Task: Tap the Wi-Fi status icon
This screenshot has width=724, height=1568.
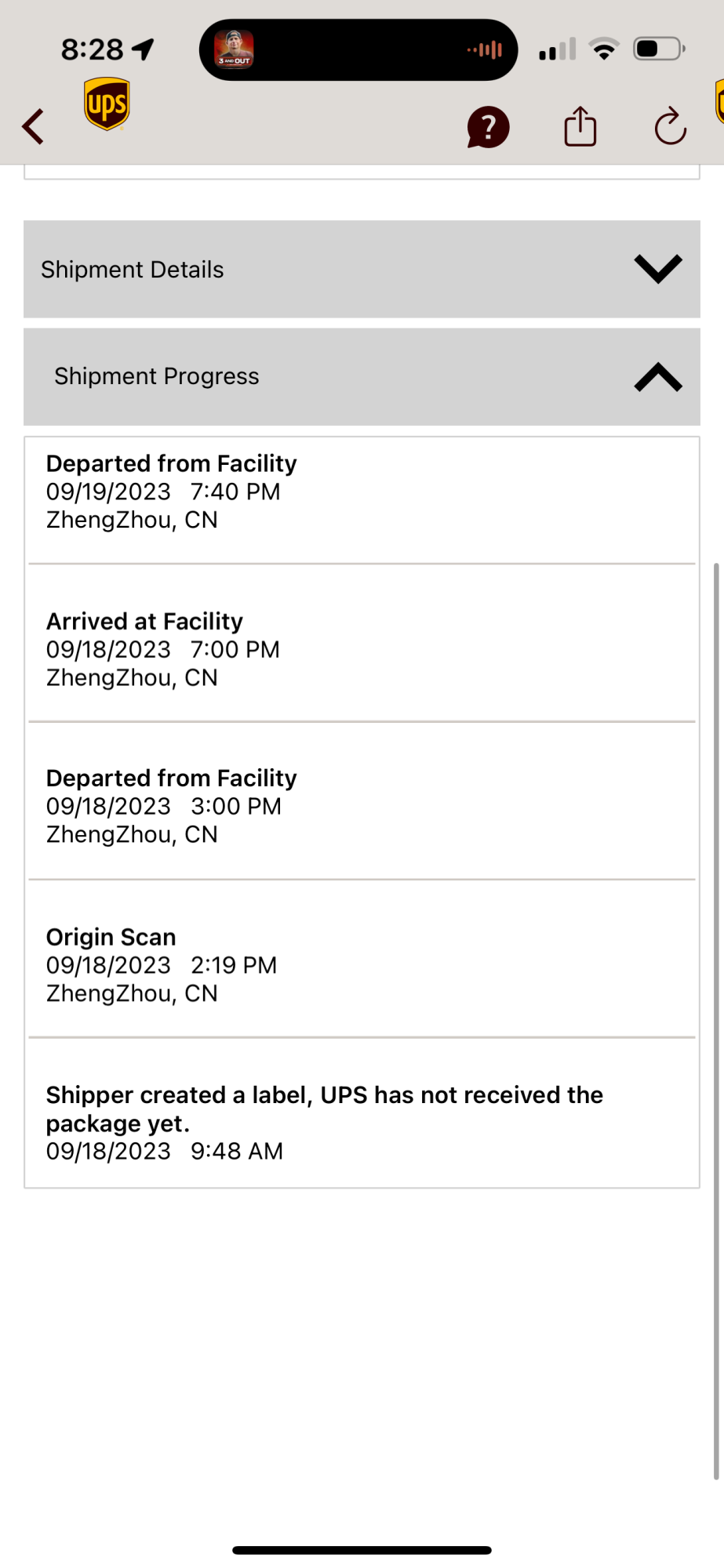Action: pyautogui.click(x=604, y=49)
